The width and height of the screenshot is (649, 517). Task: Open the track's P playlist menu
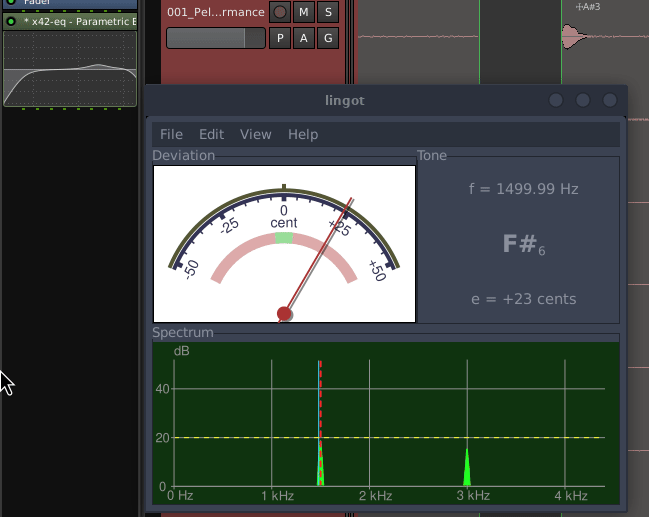(x=280, y=38)
